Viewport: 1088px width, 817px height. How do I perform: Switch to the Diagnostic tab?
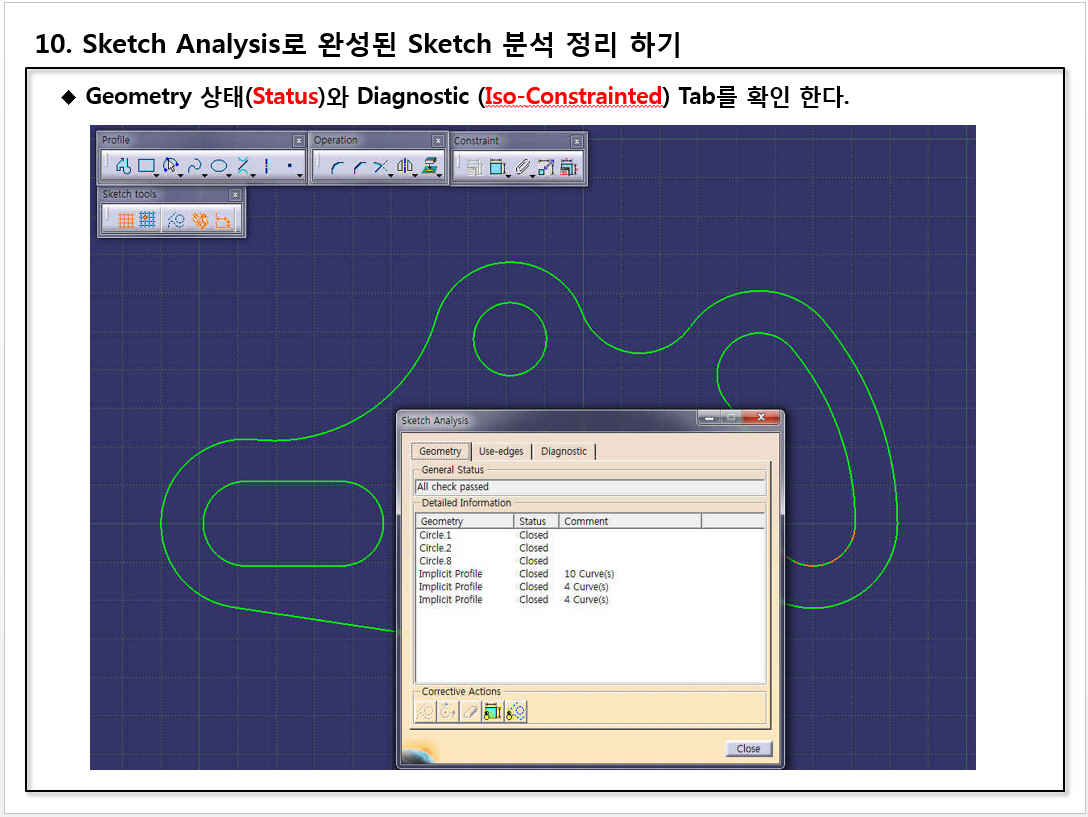tap(564, 451)
